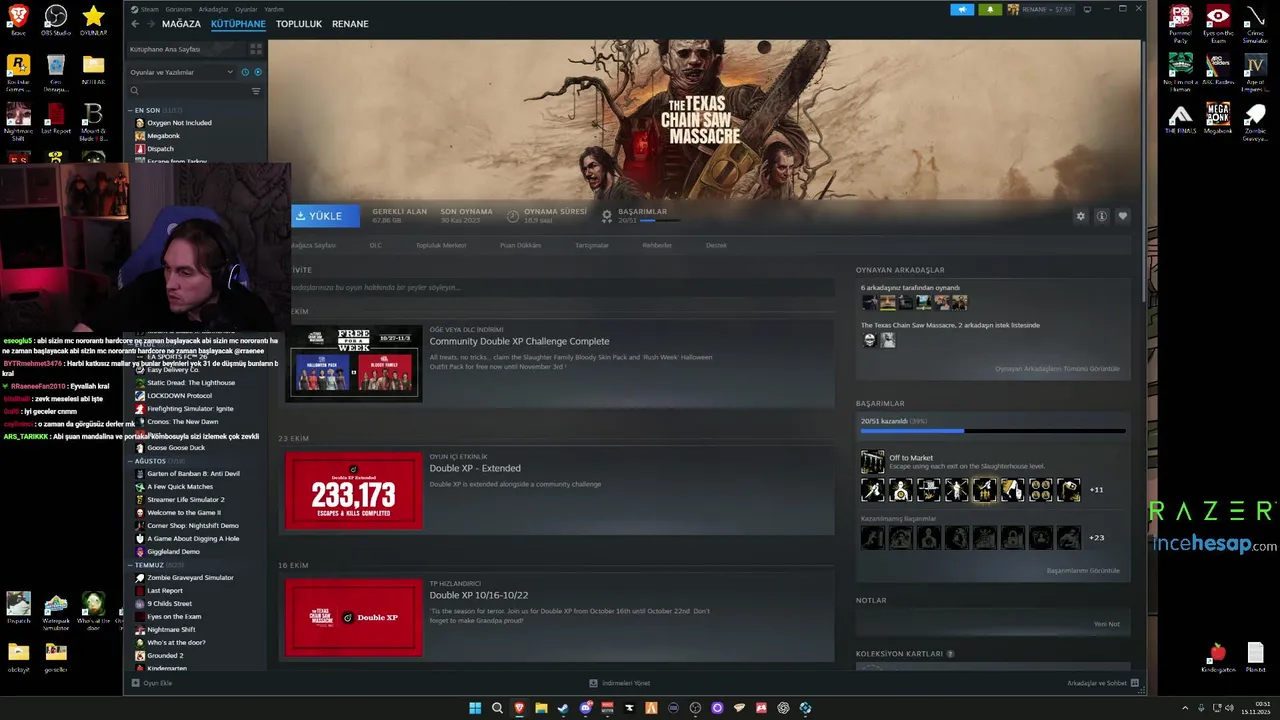Add game to favorites heart icon

point(1122,216)
